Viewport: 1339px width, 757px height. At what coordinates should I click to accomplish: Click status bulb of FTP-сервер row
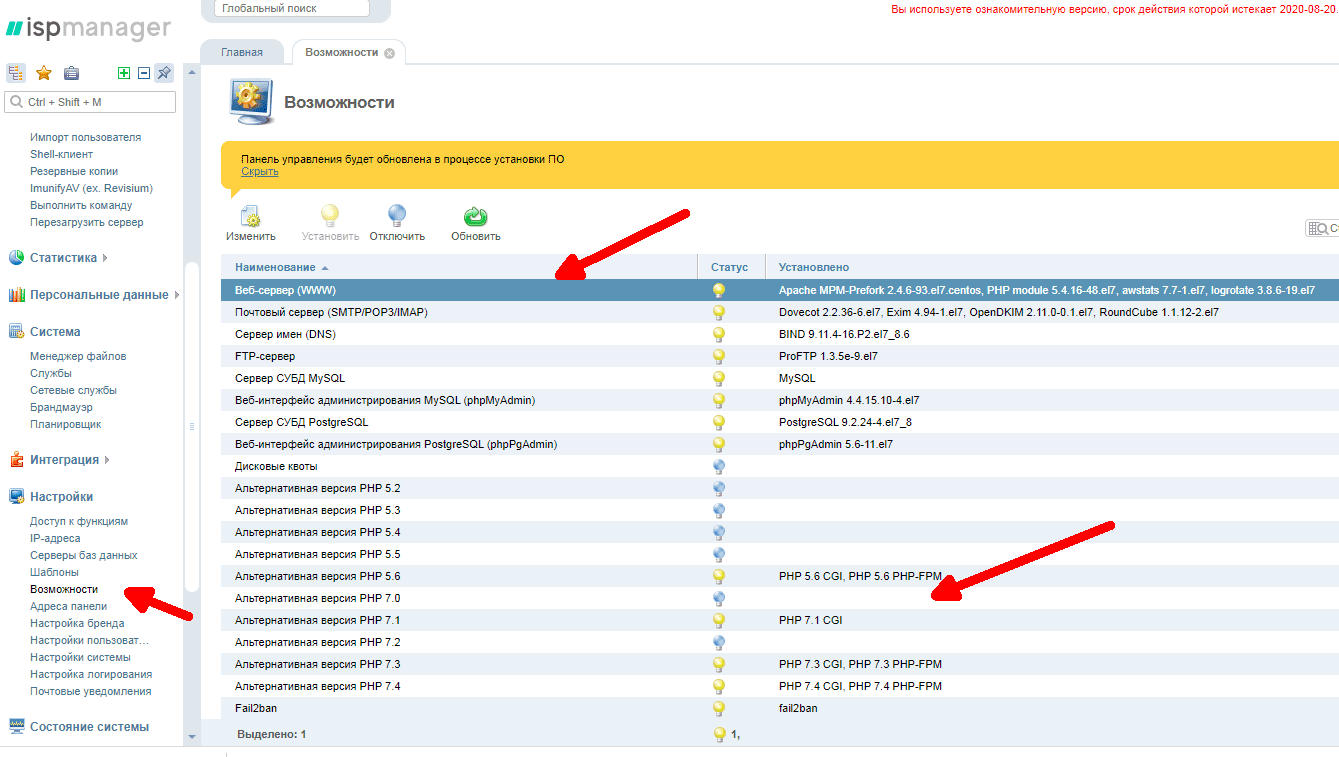pos(718,356)
